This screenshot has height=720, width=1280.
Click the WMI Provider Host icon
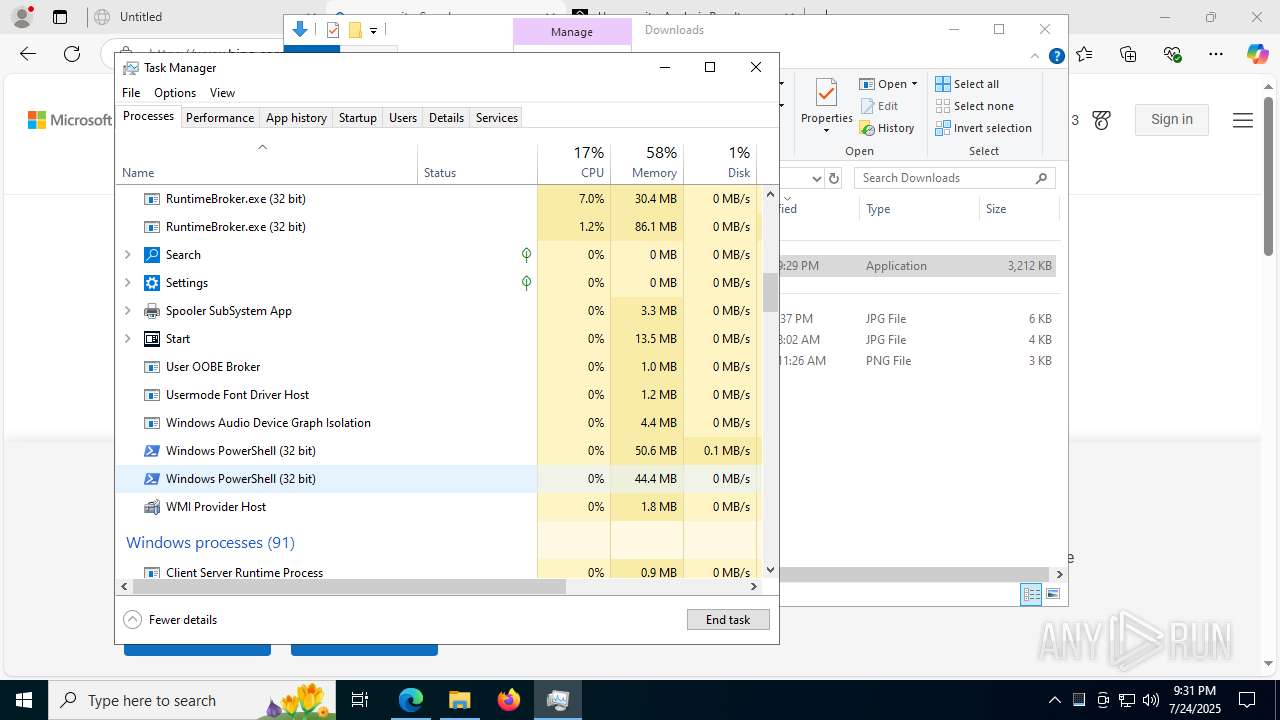pos(152,507)
